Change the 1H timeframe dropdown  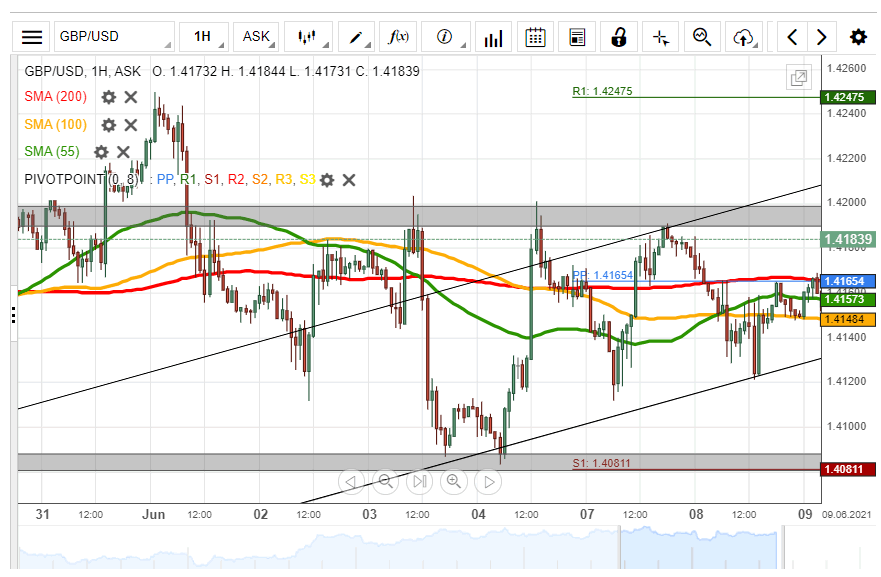click(203, 37)
